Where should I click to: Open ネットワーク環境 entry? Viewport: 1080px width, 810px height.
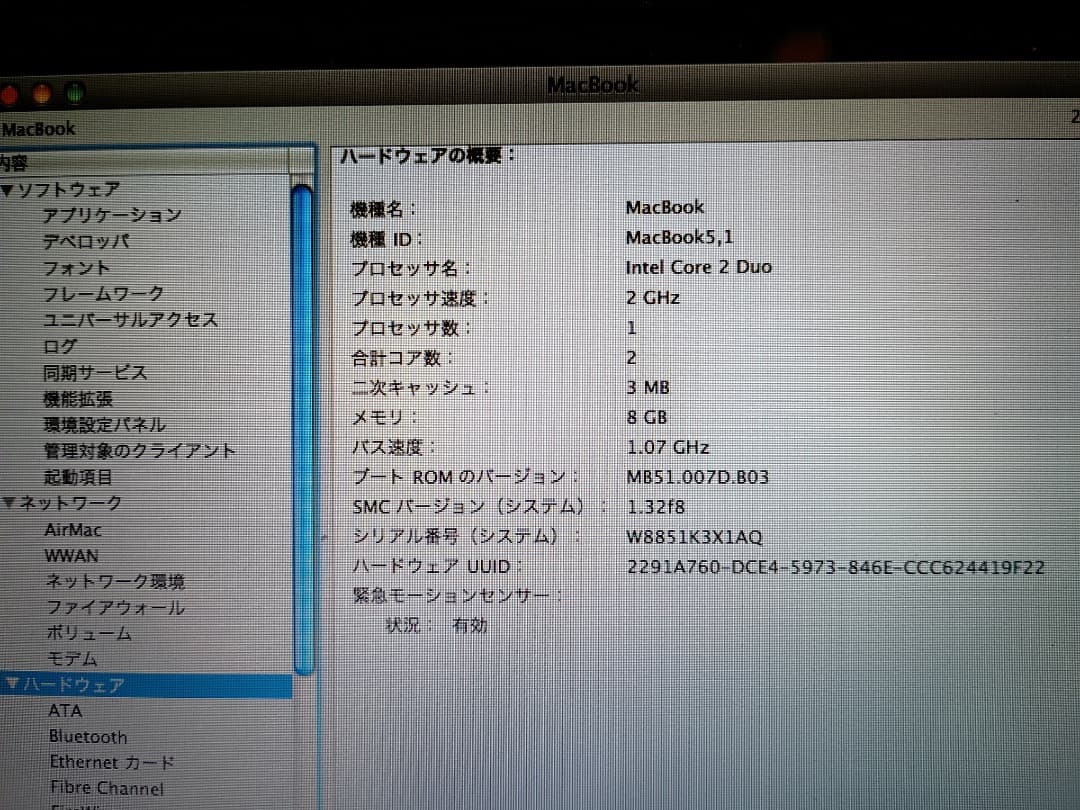[115, 582]
